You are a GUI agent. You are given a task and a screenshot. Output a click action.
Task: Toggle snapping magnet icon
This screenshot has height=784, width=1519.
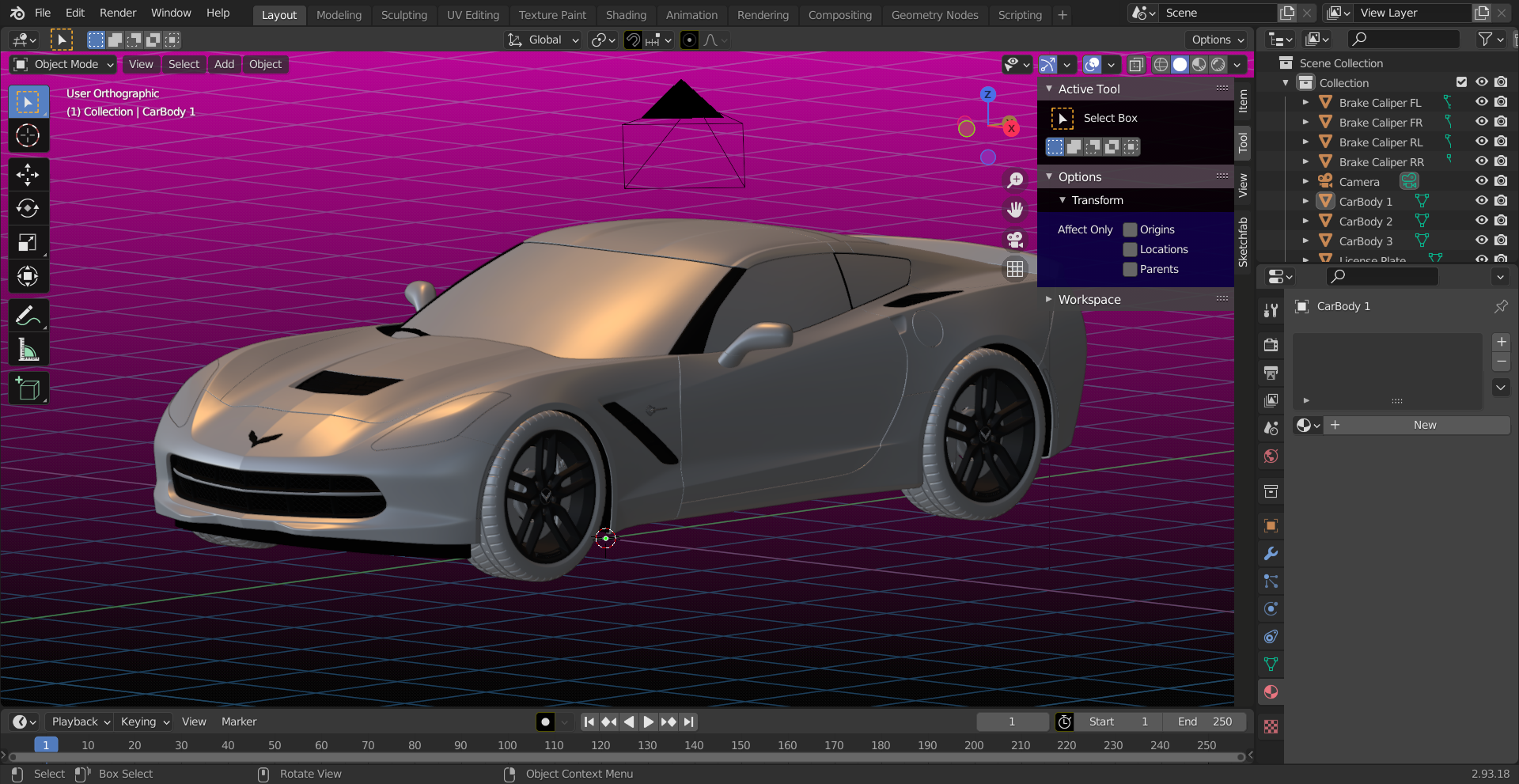tap(633, 40)
